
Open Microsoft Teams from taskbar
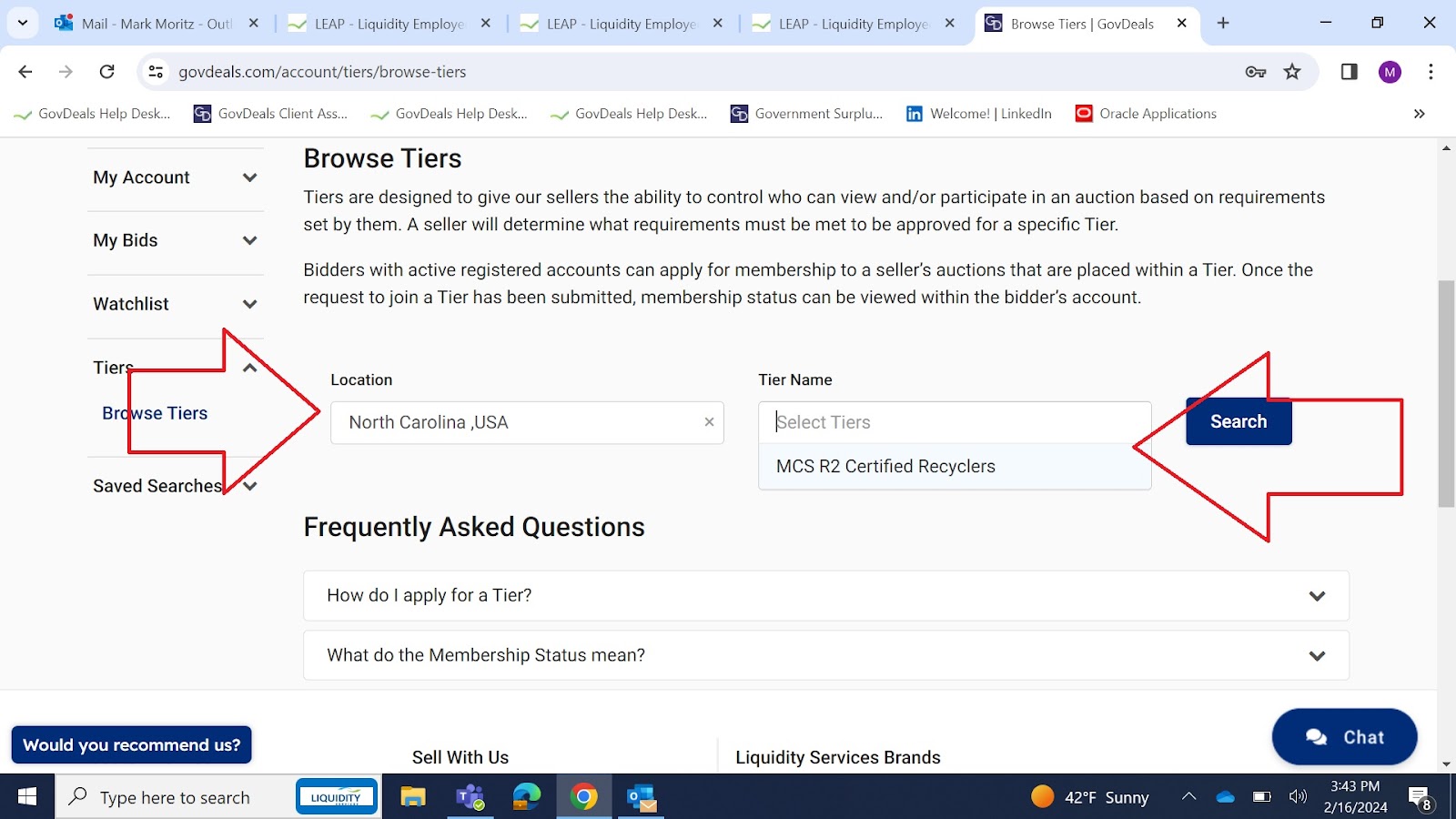click(x=470, y=797)
